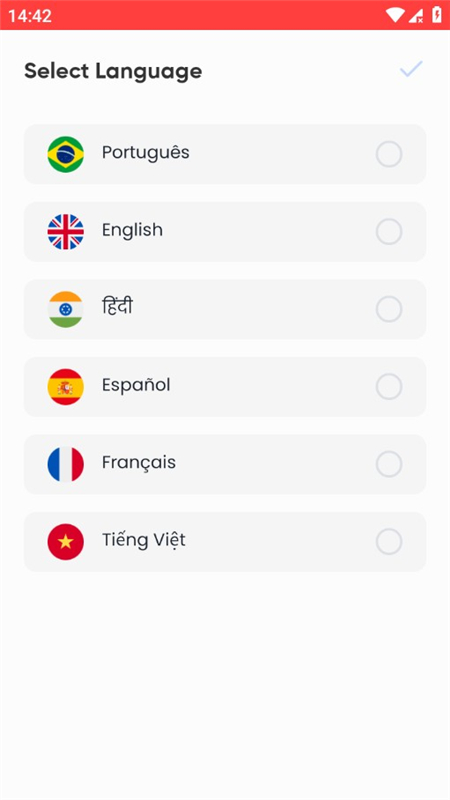Image resolution: width=450 pixels, height=800 pixels.
Task: Choose the Português language label
Action: click(x=146, y=153)
